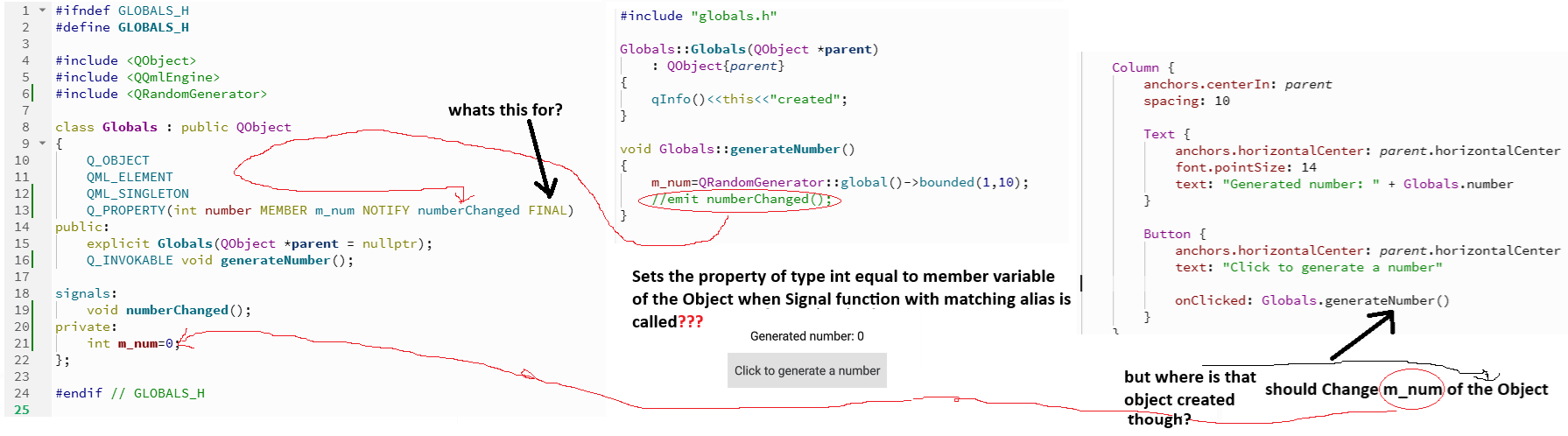This screenshot has height=436, width=1568.
Task: Select the 'Generated number: 0' label in app window
Action: click(x=807, y=336)
